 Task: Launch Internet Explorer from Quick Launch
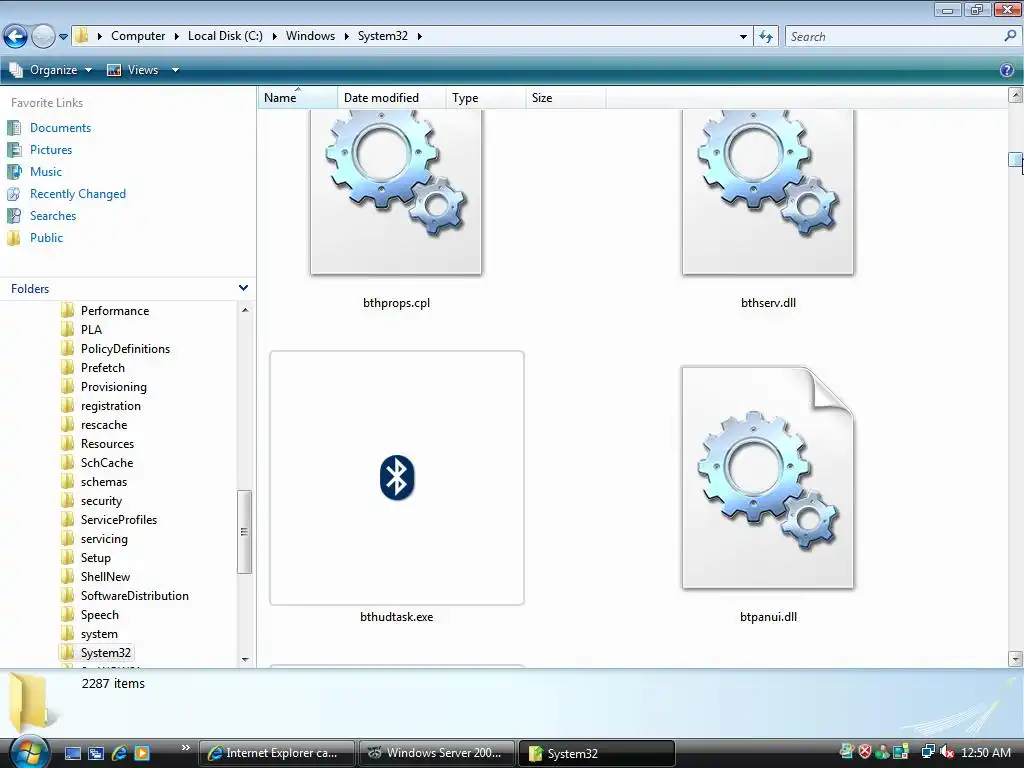[119, 753]
